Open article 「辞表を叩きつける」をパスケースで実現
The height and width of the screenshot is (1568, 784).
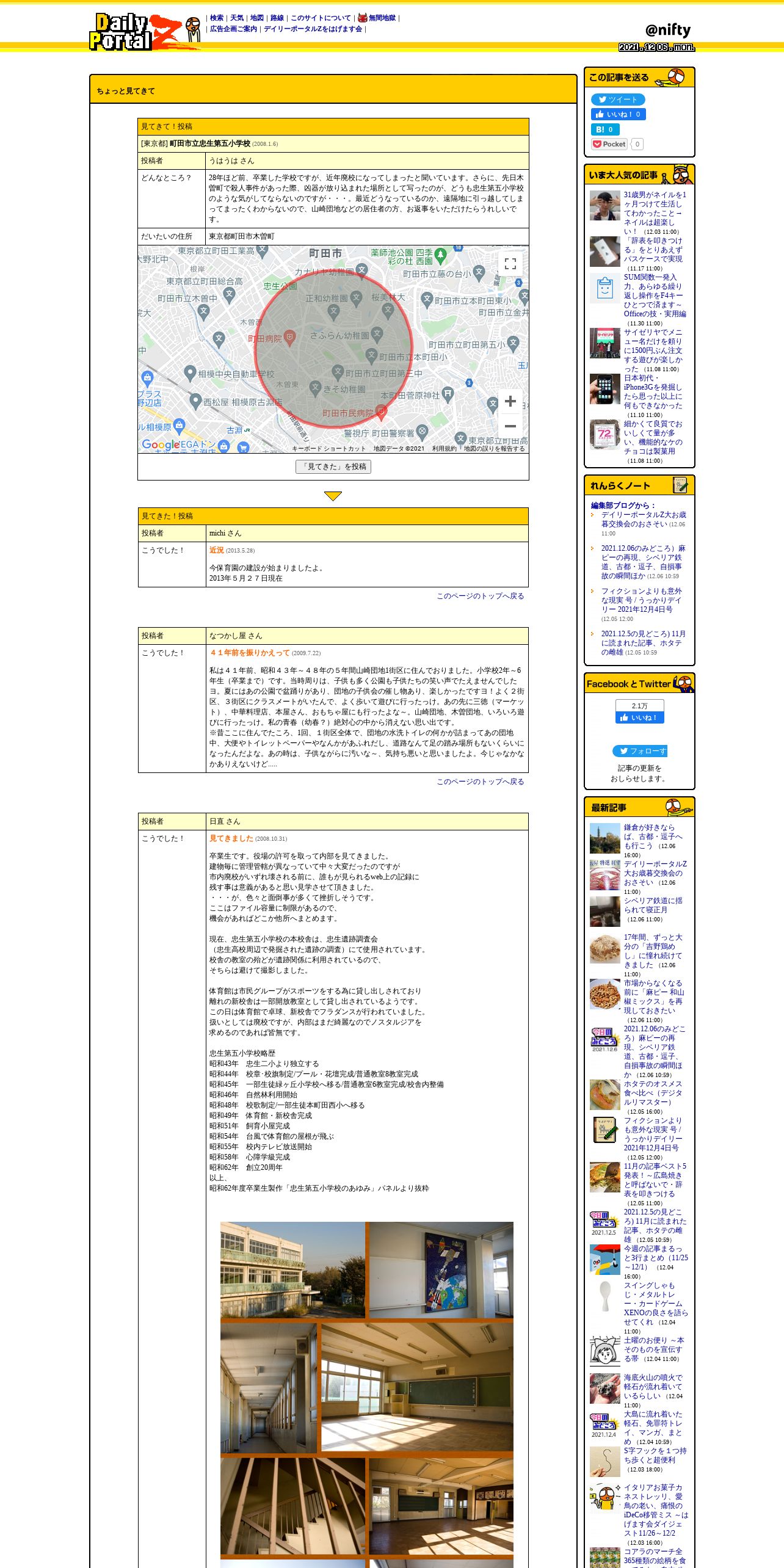click(653, 250)
